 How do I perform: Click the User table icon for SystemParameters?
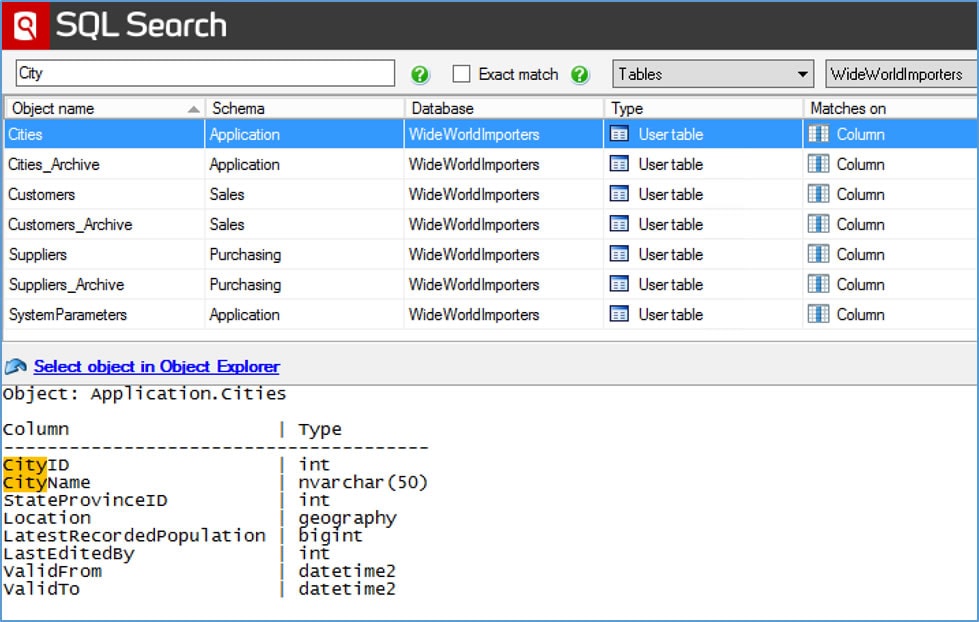(619, 314)
